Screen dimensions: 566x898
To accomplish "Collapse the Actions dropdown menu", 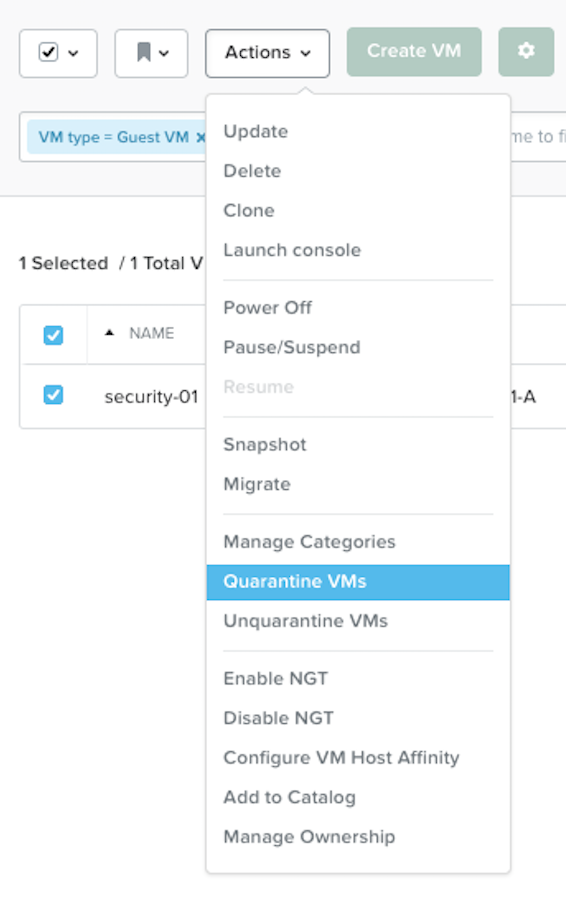I will click(268, 53).
